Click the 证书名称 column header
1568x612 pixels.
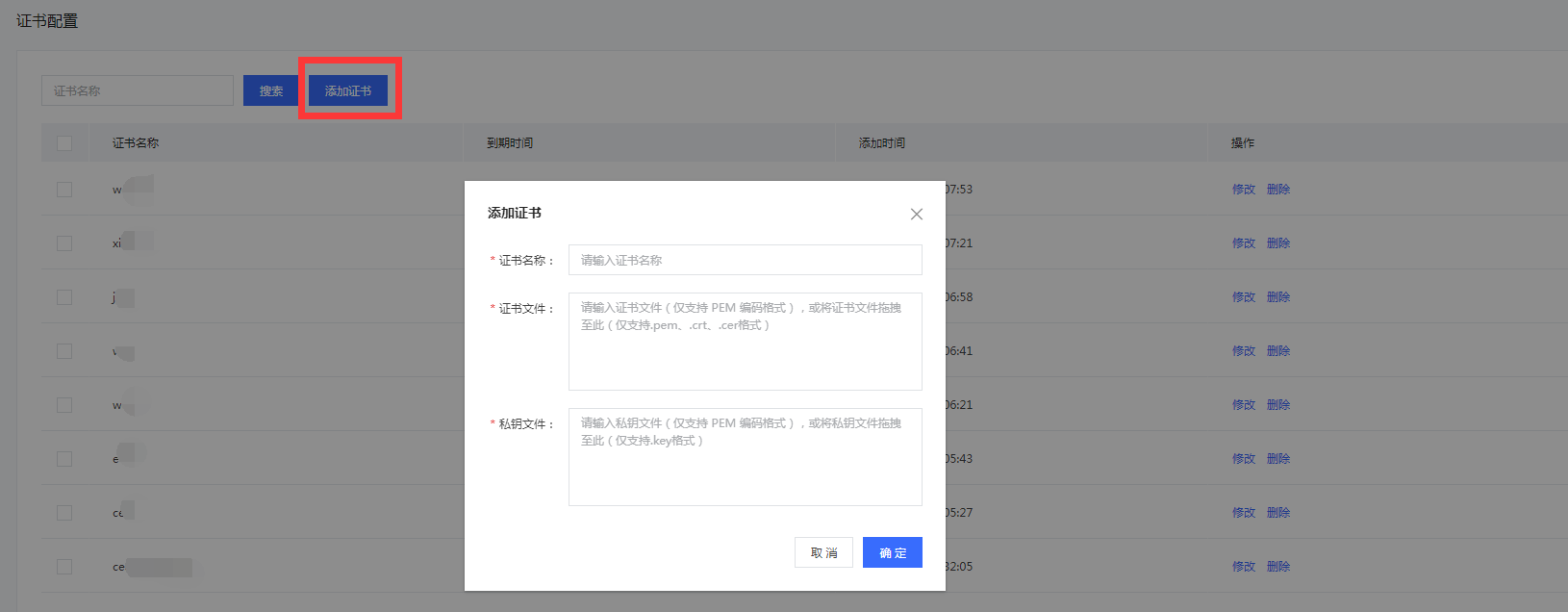tap(136, 143)
